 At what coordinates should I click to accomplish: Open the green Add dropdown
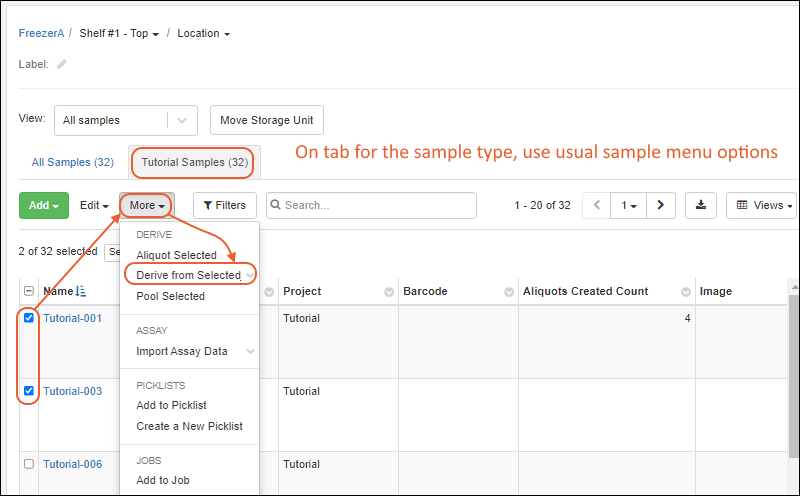tap(44, 205)
